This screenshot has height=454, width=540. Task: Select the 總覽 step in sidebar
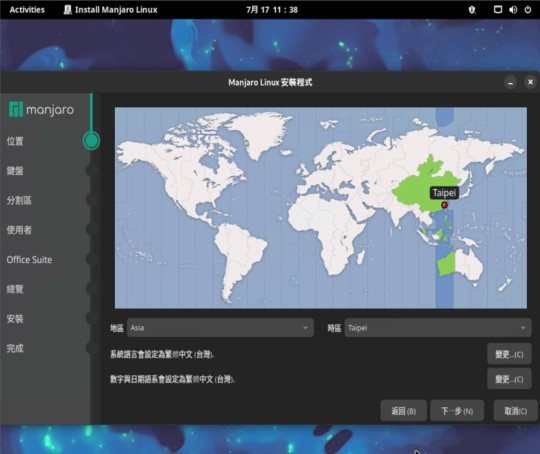[x=15, y=289]
